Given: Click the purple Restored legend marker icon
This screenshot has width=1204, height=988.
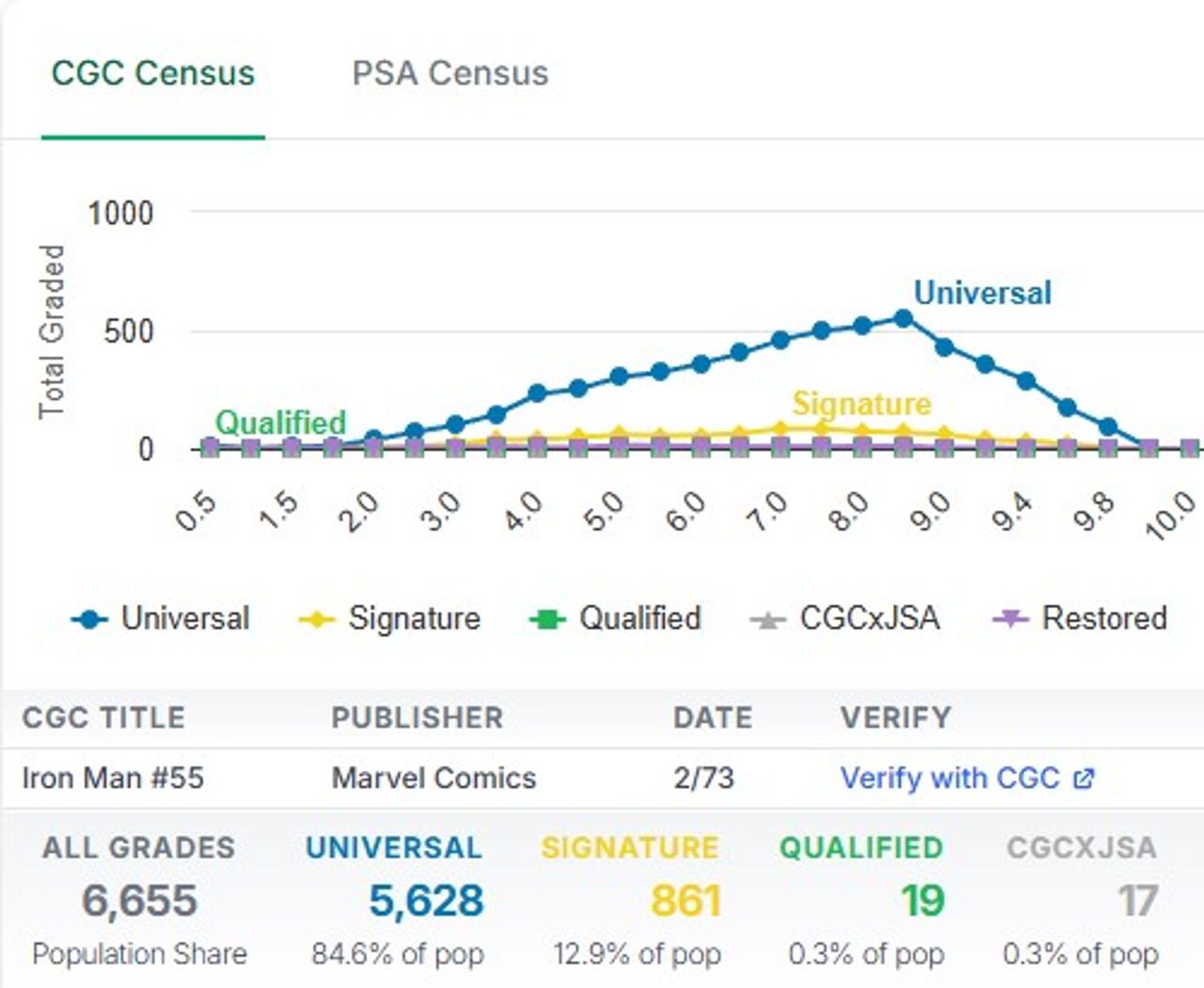Looking at the screenshot, I should 1010,619.
